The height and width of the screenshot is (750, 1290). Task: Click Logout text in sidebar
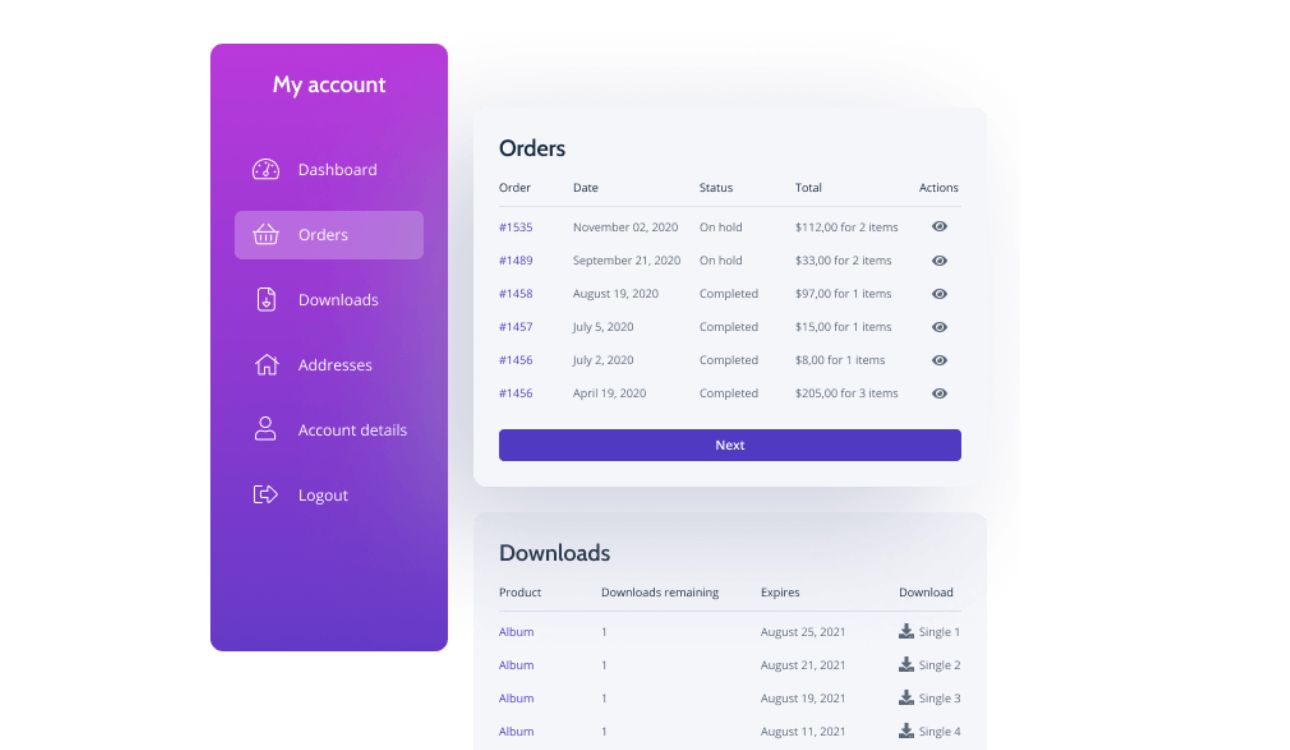tap(323, 495)
